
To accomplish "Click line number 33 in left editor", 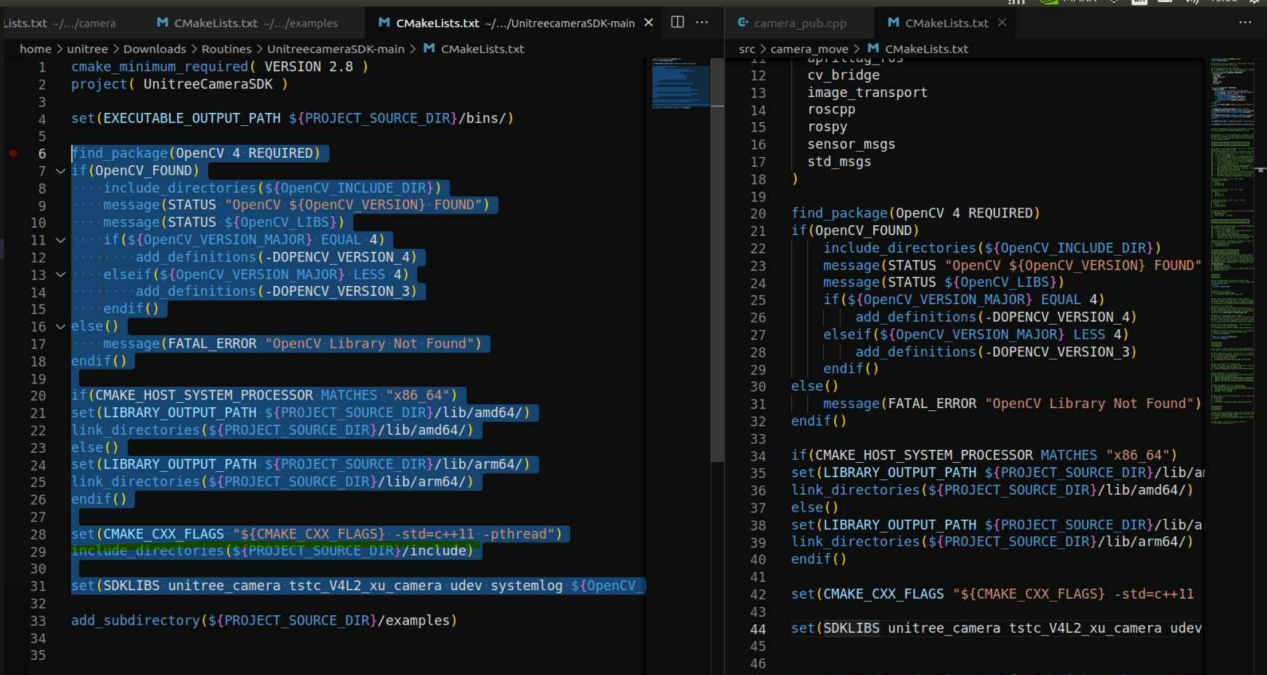I will tap(39, 620).
